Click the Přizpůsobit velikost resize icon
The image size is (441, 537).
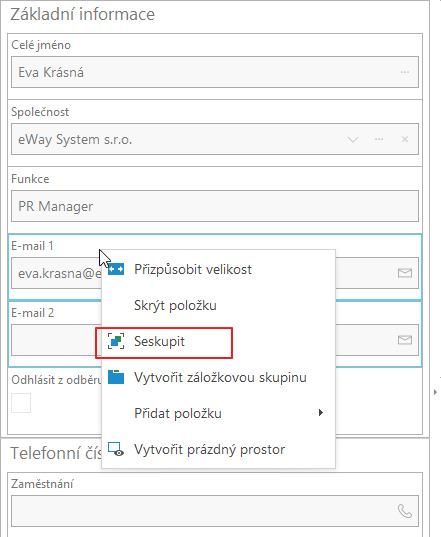116,269
